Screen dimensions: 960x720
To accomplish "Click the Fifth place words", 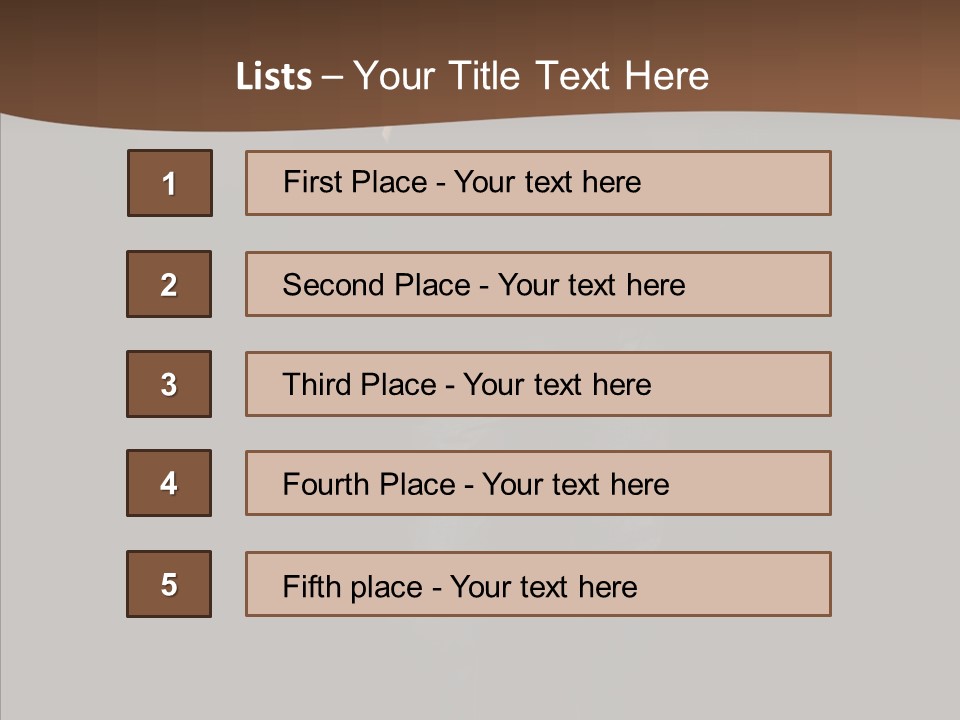I will (350, 586).
